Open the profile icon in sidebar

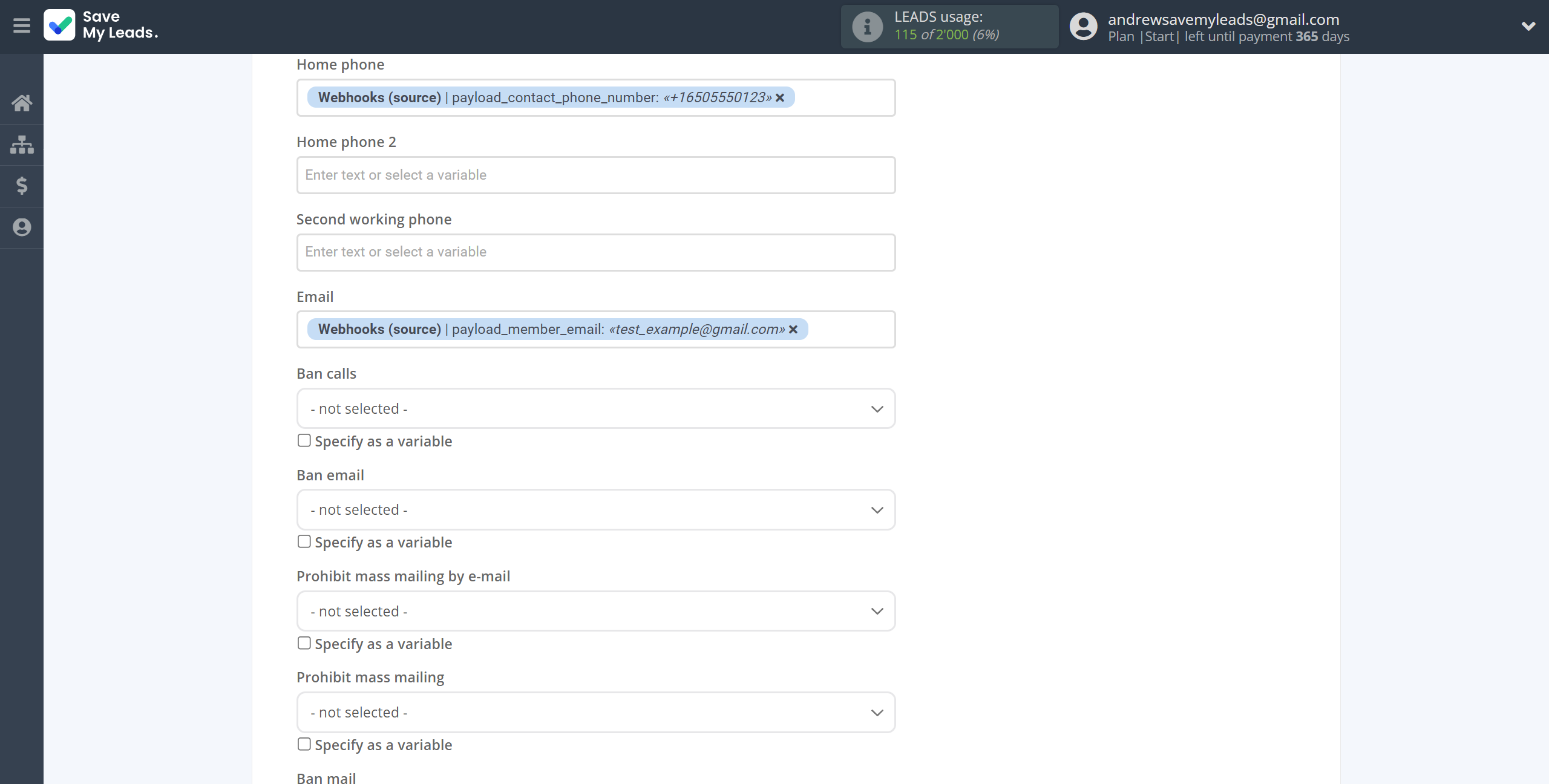[22, 227]
